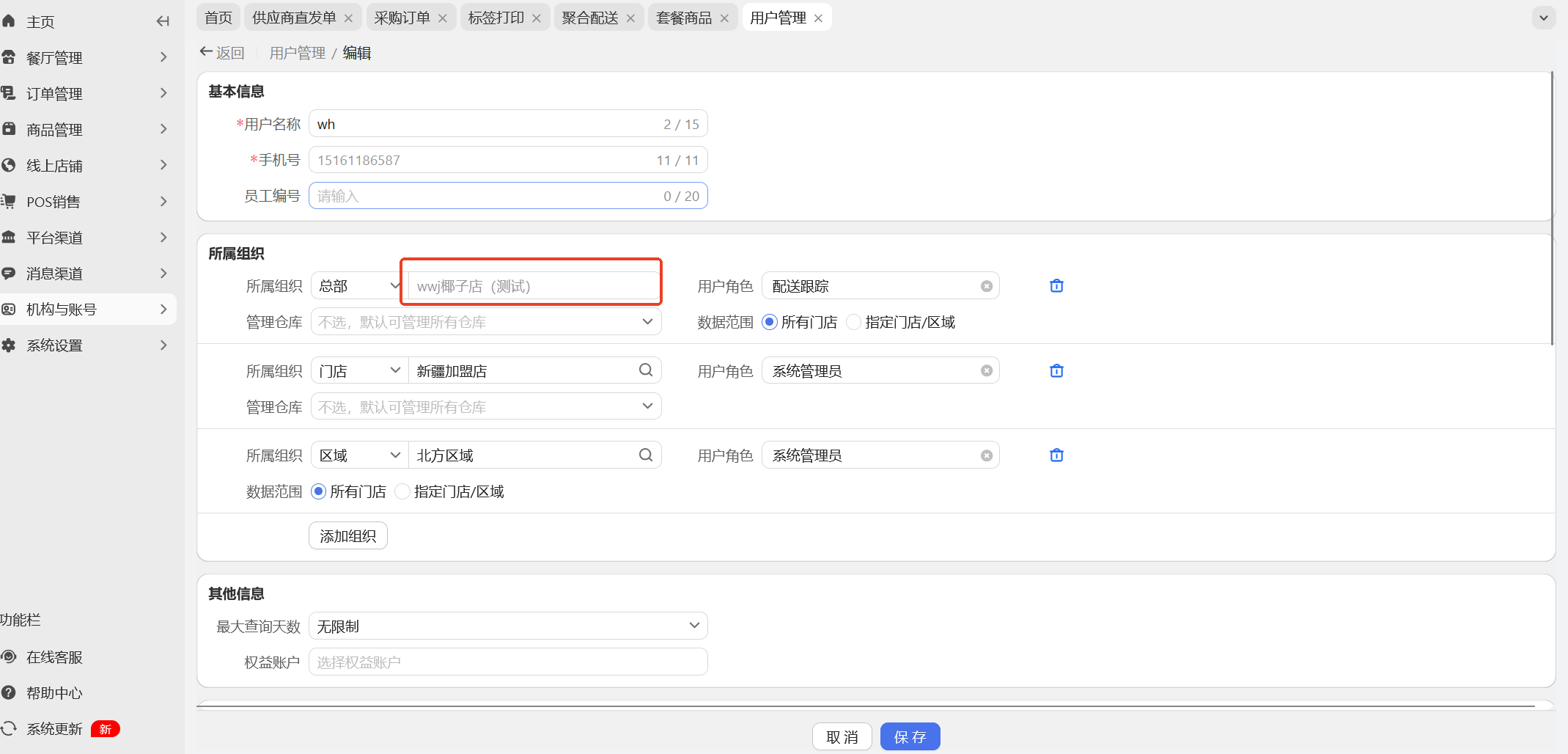Viewport: 1568px width, 754px height.
Task: Delete the 北方区域 organization row
Action: pos(1056,455)
